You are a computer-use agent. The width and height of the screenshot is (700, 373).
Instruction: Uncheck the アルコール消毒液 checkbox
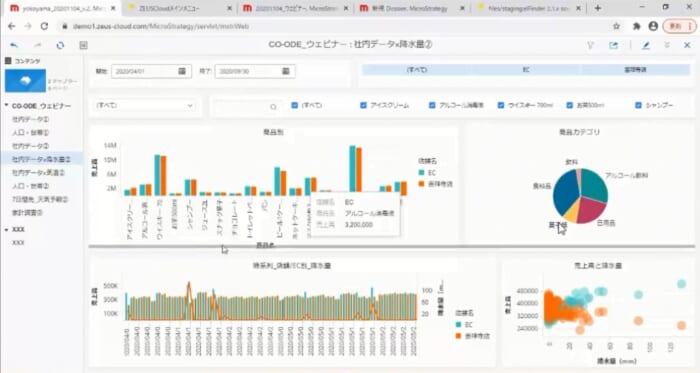pyautogui.click(x=432, y=105)
